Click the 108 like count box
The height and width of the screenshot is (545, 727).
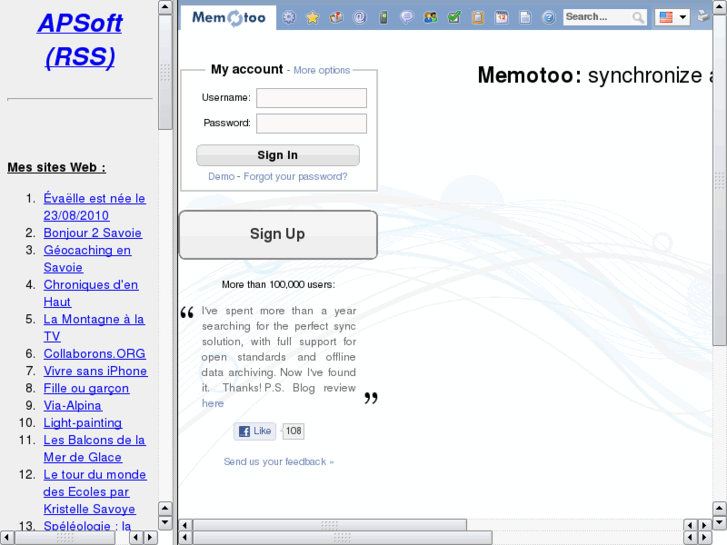(293, 431)
